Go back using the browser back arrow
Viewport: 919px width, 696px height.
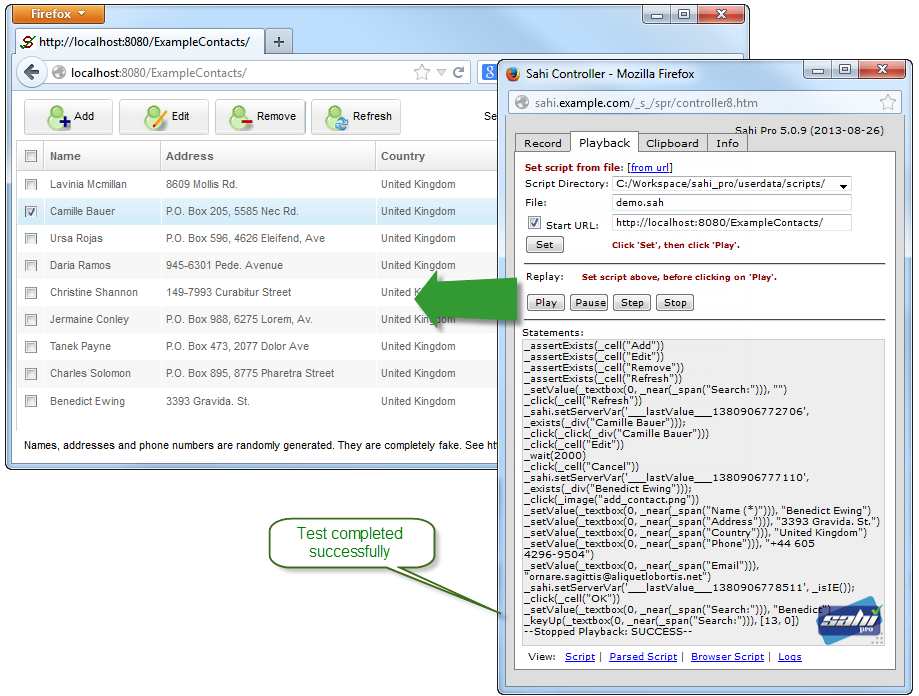coord(32,72)
